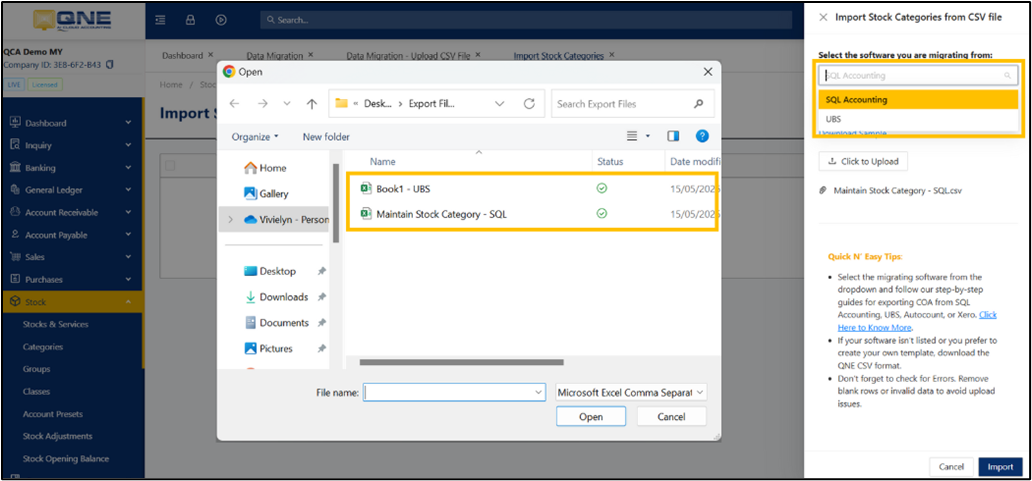Click the horizontal scrollbar in file list
1032x481 pixels.
pyautogui.click(x=461, y=362)
